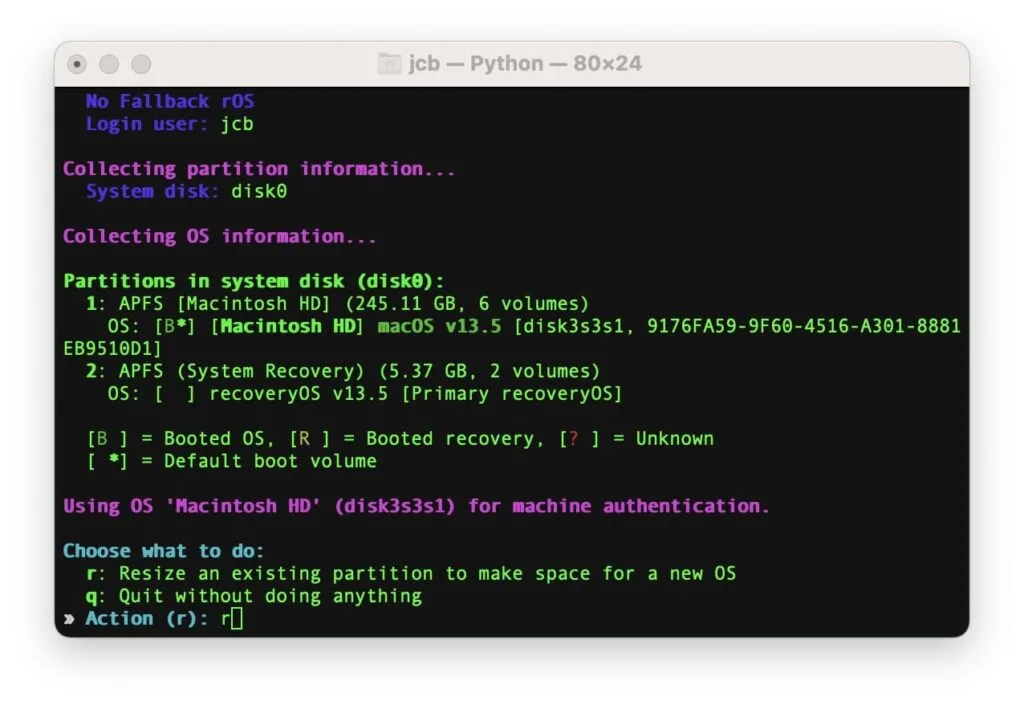Screen dimensions: 1024x705
Task: Click the folder proxy icon in title bar
Action: point(389,64)
